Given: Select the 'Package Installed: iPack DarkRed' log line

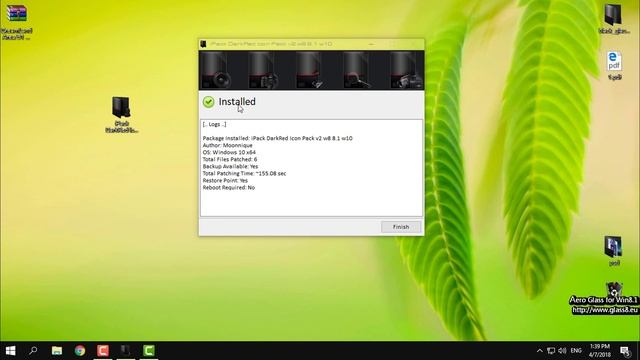Looking at the screenshot, I should click(x=278, y=138).
